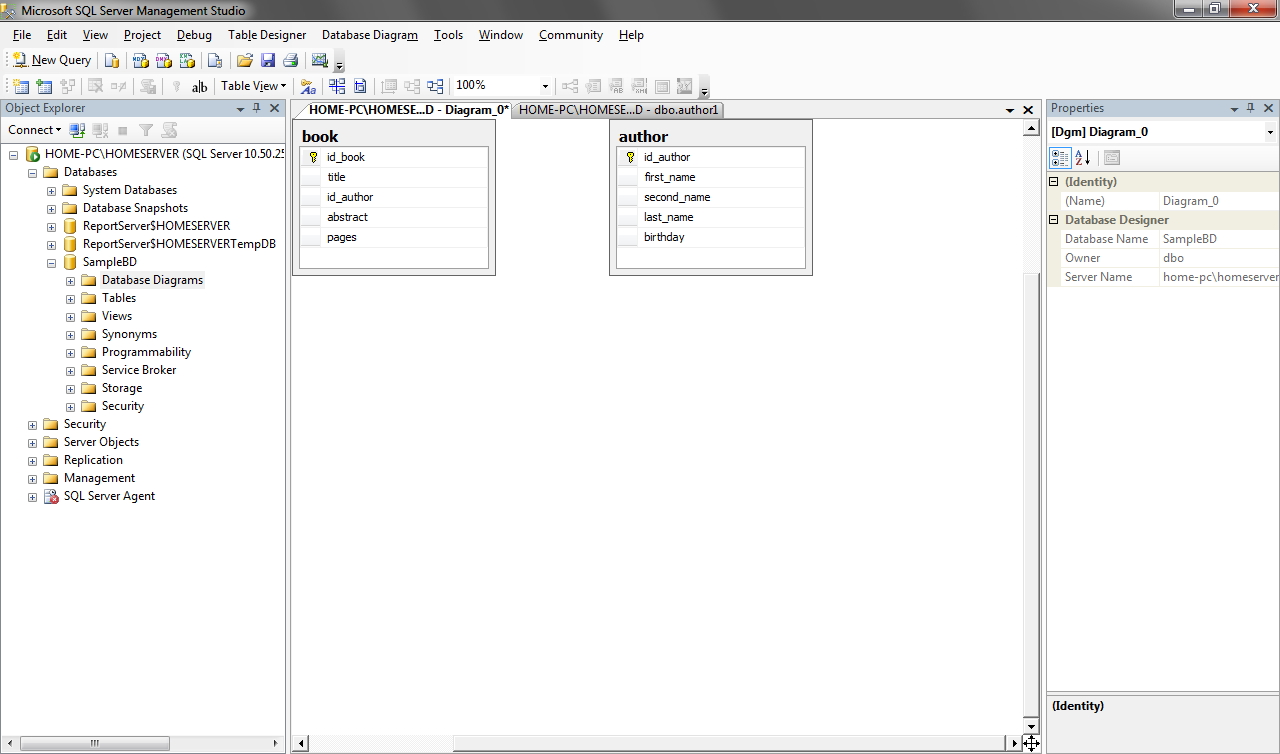Screen dimensions: 1280x754
Task: Select the birthday column in author table
Action: pyautogui.click(x=711, y=237)
